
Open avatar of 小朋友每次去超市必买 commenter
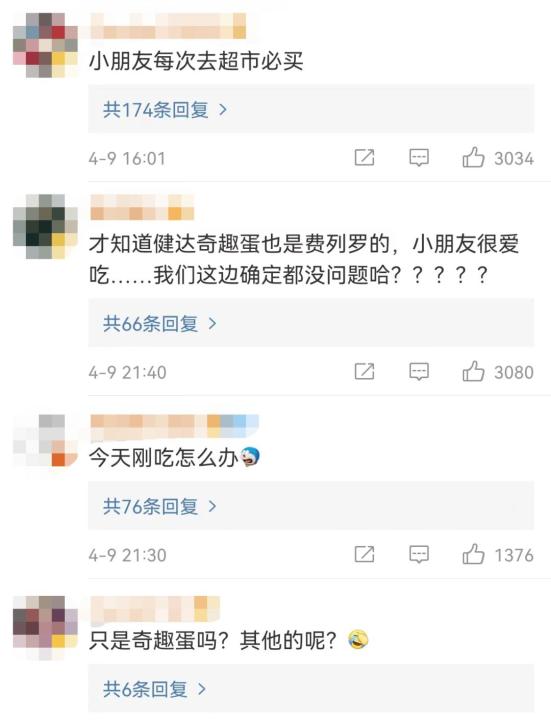tap(45, 45)
